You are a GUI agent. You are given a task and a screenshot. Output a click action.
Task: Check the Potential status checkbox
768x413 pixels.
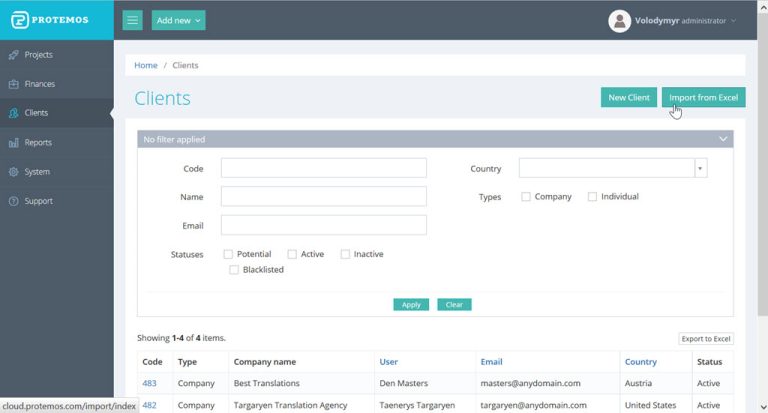pos(228,254)
